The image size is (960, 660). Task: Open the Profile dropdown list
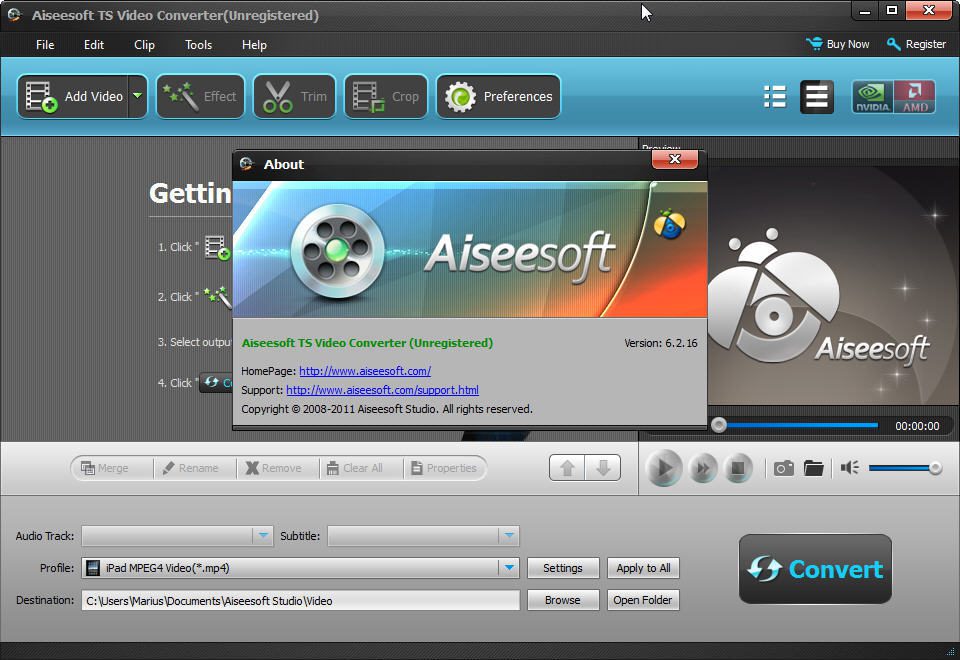pyautogui.click(x=510, y=568)
